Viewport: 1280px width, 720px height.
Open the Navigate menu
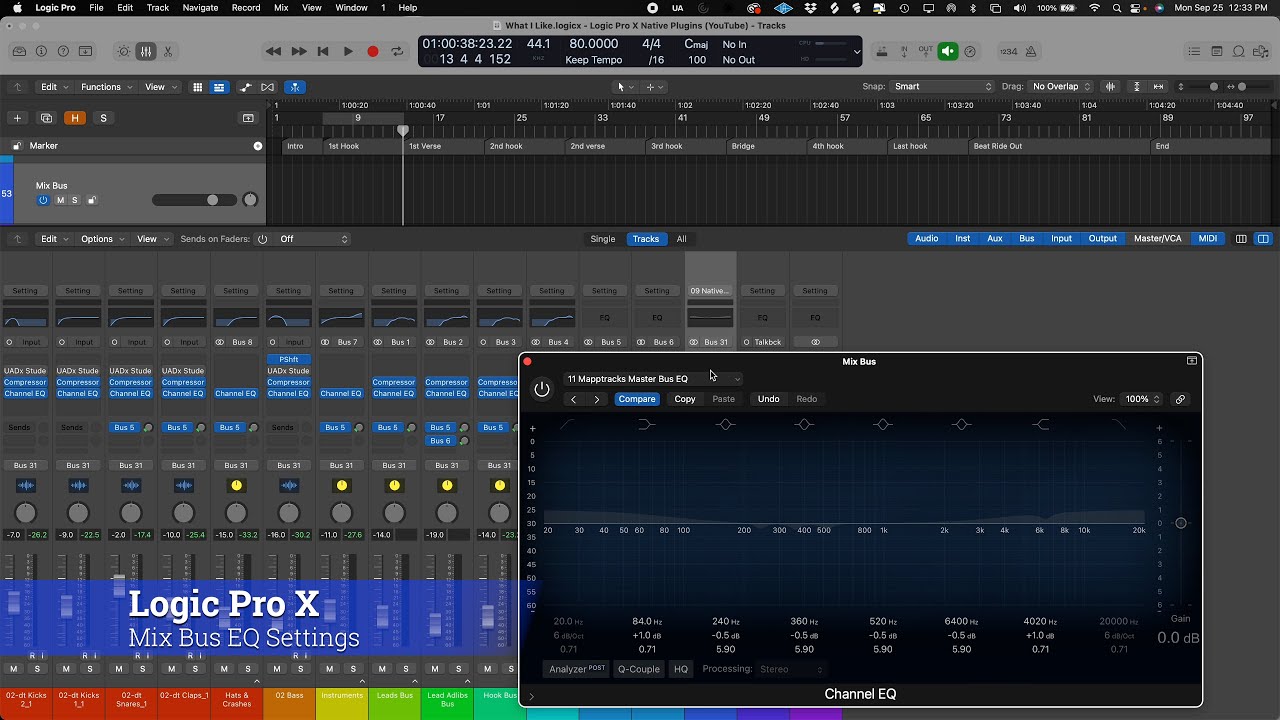(200, 8)
